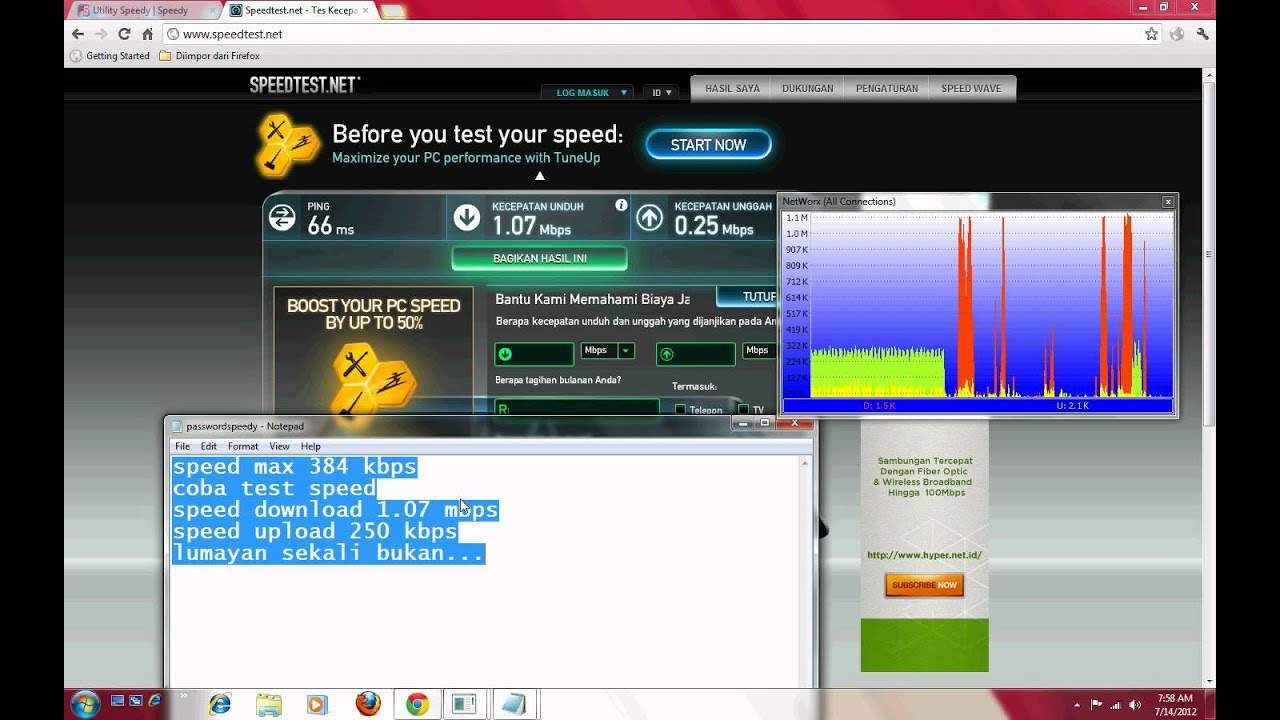Click the browser back arrow
This screenshot has width=1280, height=720.
[x=78, y=34]
